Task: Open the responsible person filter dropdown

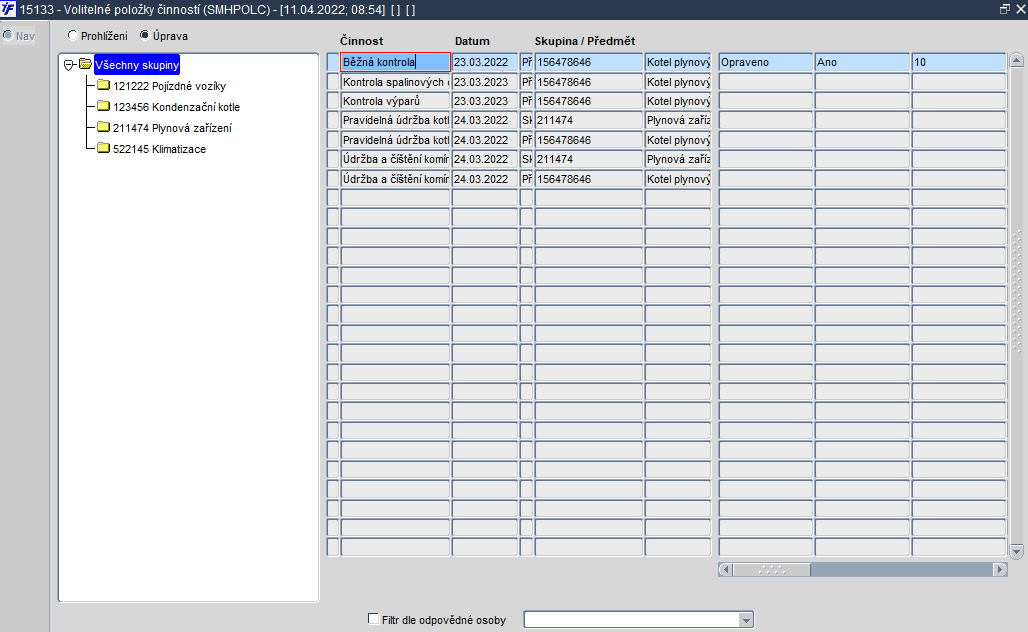Action: click(745, 620)
